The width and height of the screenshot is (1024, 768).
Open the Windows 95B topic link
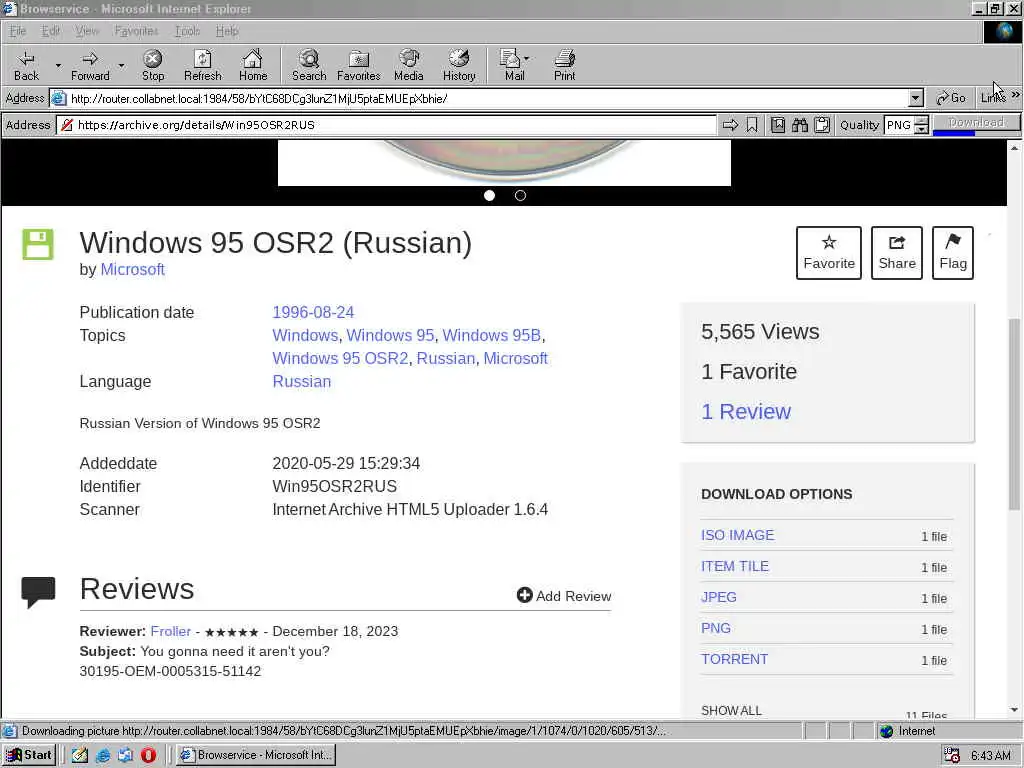click(x=492, y=335)
